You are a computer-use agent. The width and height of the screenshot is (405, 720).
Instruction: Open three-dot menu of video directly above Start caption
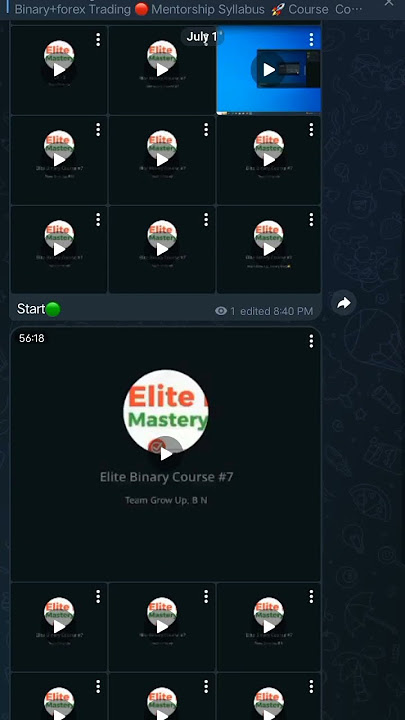pos(98,220)
